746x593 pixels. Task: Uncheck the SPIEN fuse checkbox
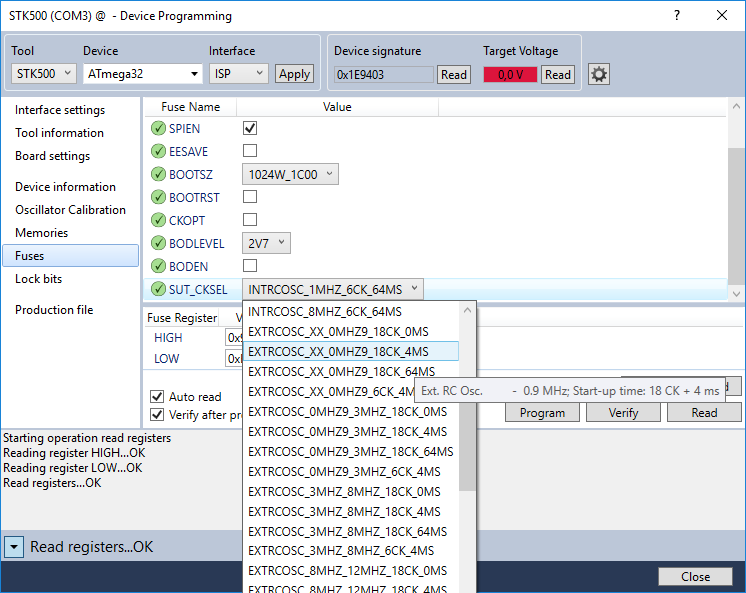251,128
